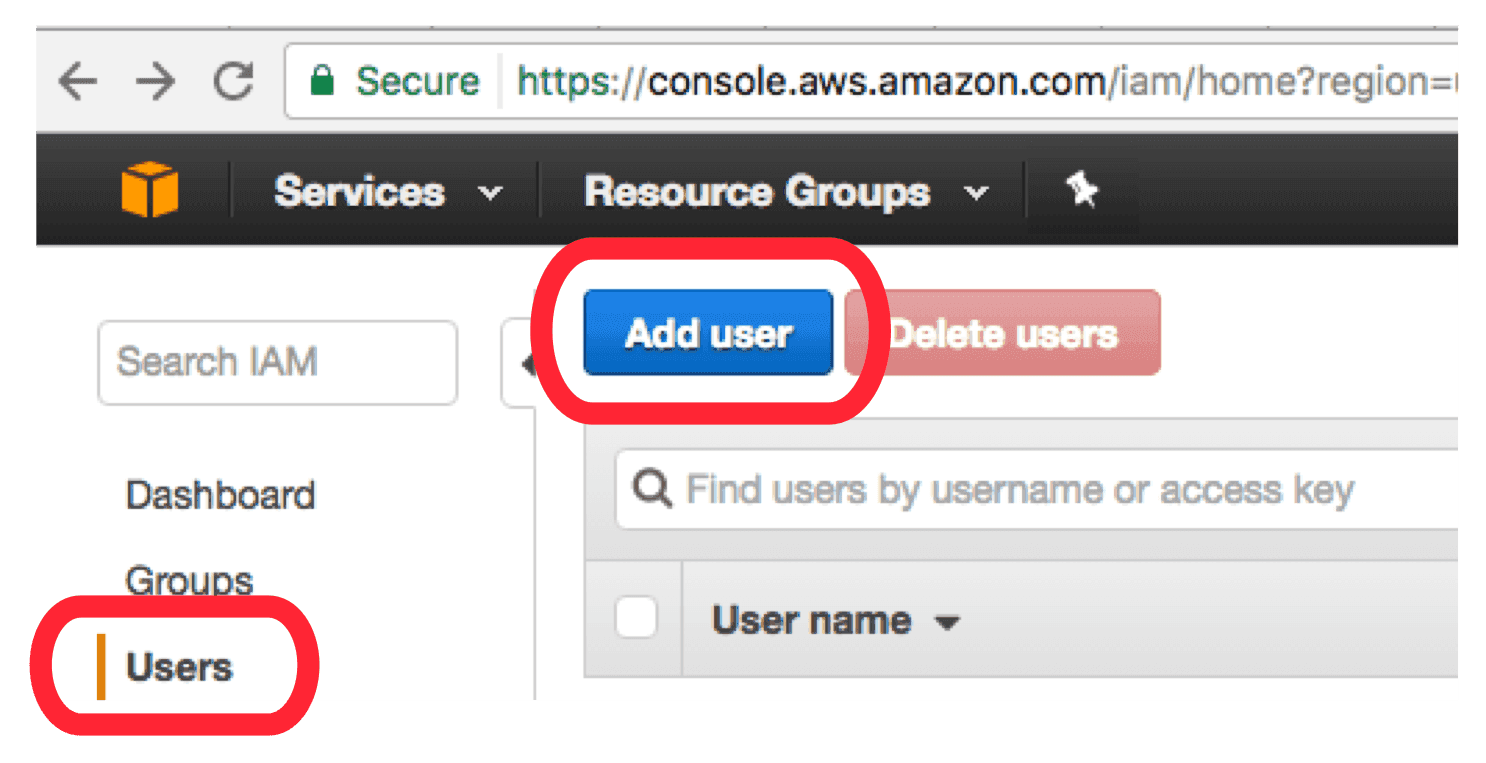Go to Dashboard in the IAM sidebar
This screenshot has width=1486, height=763.
click(220, 496)
